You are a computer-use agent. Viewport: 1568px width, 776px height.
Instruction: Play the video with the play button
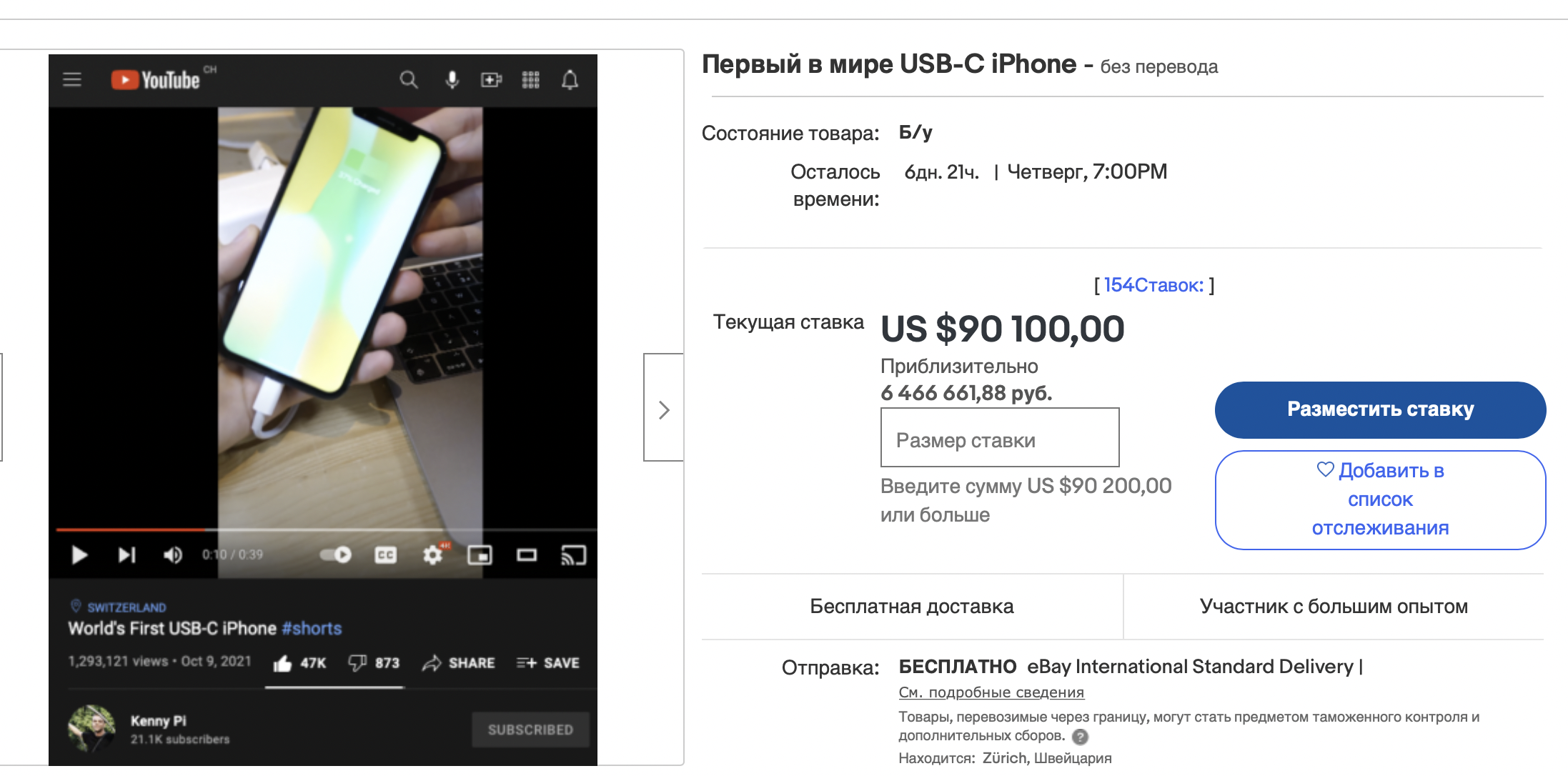(x=79, y=554)
